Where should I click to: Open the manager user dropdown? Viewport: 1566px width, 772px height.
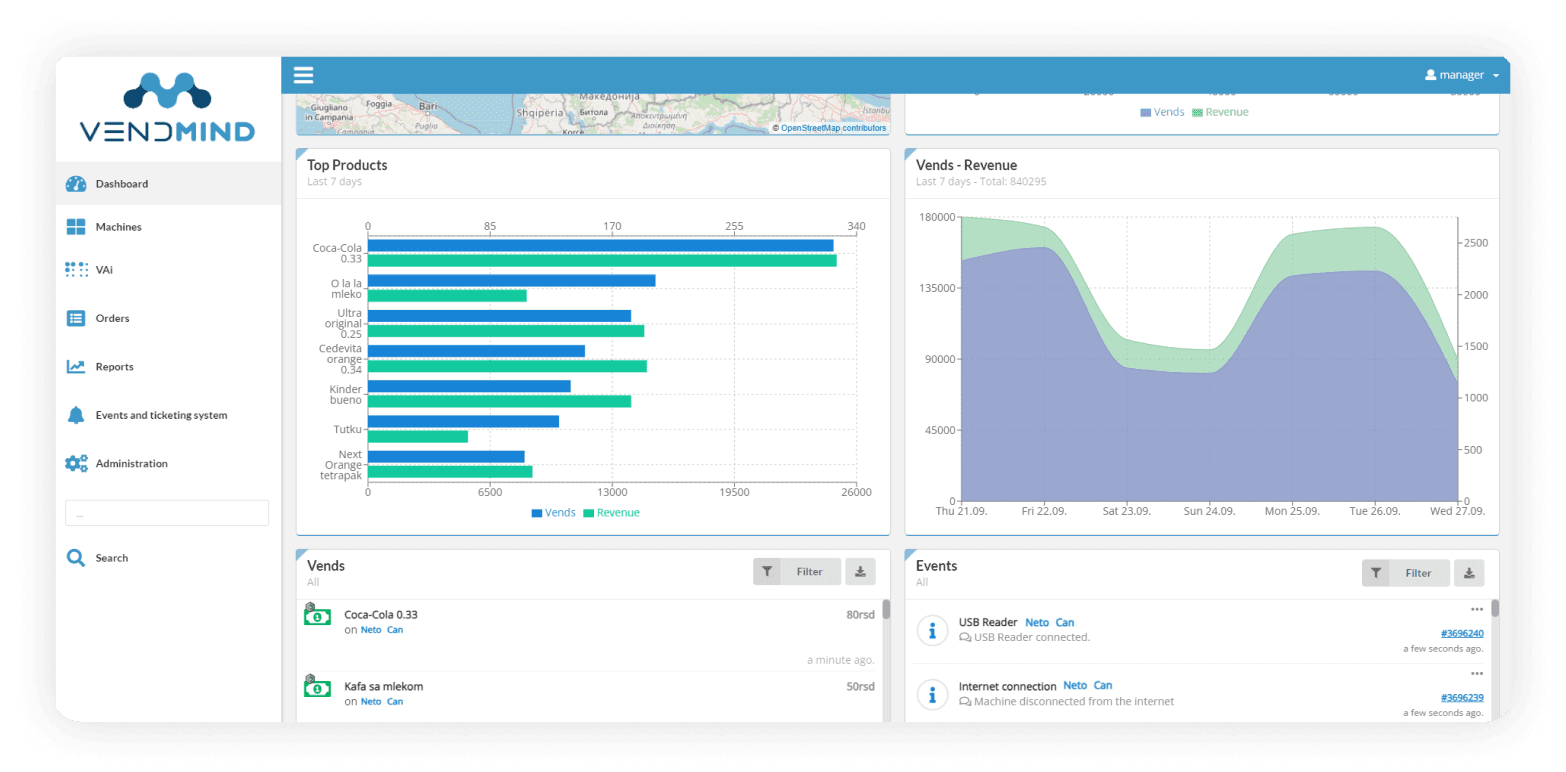coord(1461,75)
